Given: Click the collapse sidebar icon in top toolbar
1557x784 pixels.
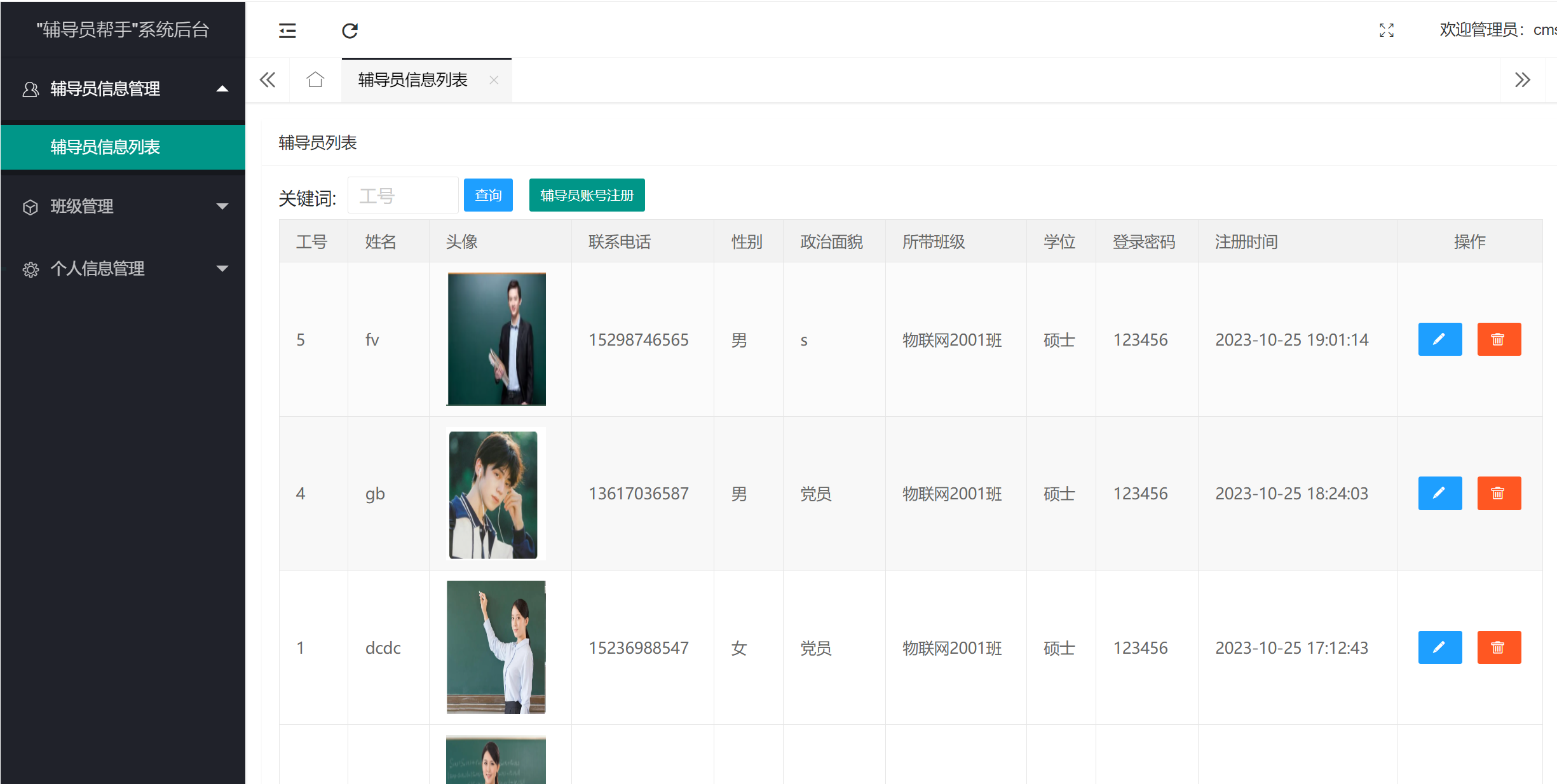Looking at the screenshot, I should (x=287, y=30).
